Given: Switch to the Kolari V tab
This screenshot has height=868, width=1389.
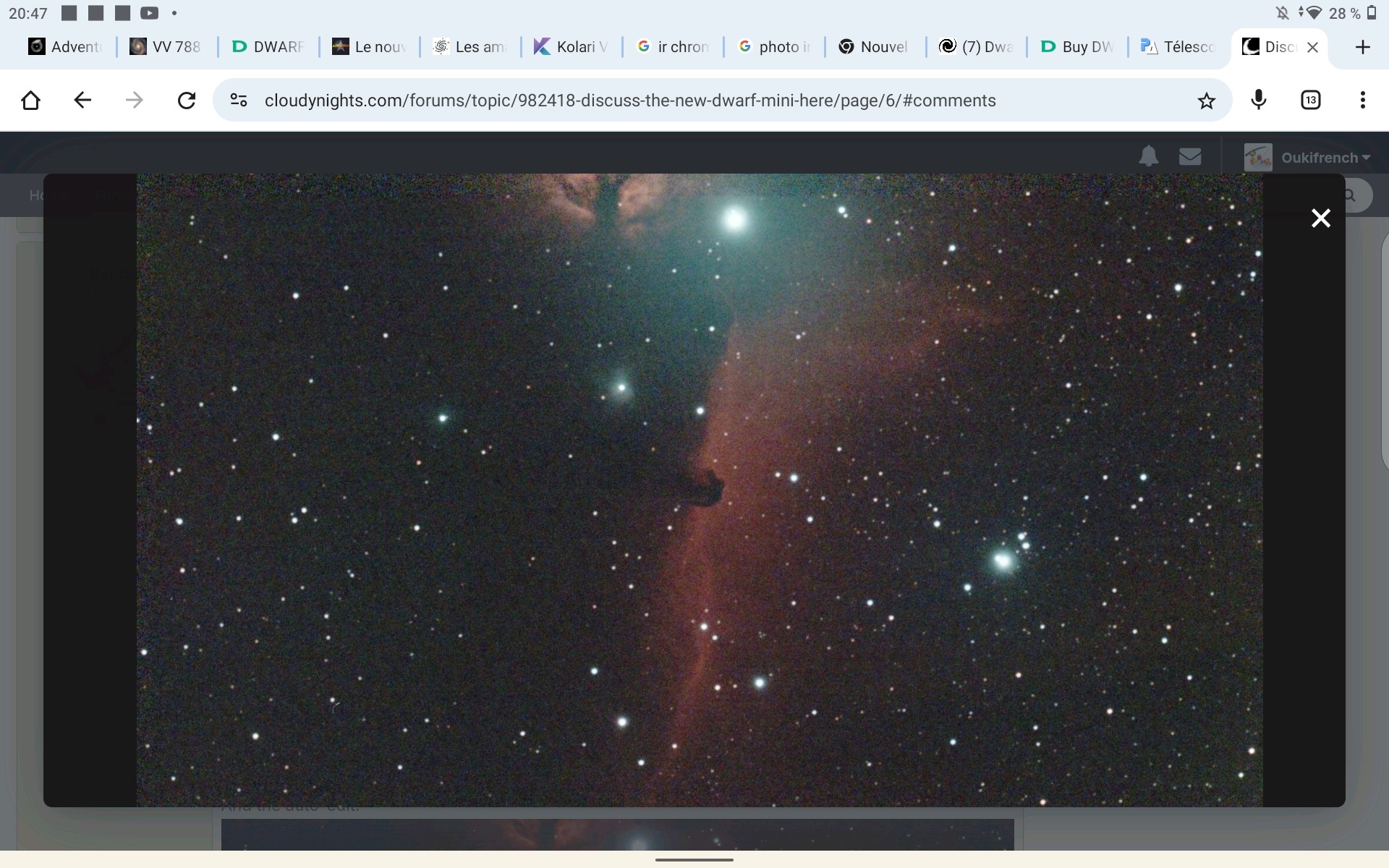Looking at the screenshot, I should [x=571, y=47].
